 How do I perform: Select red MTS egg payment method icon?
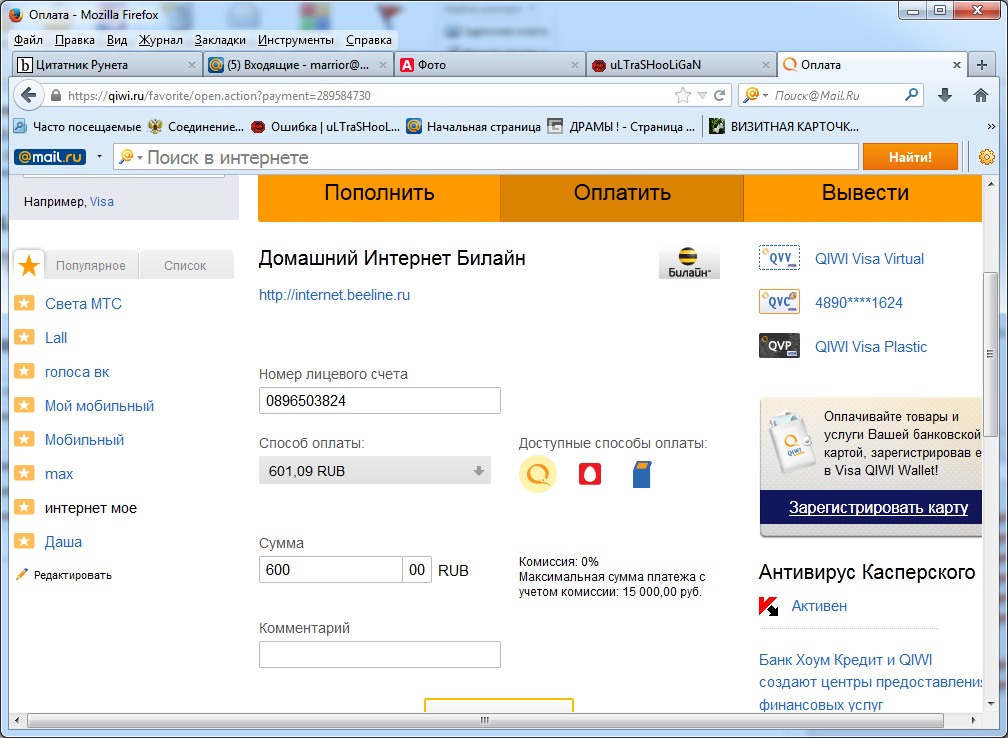click(590, 474)
